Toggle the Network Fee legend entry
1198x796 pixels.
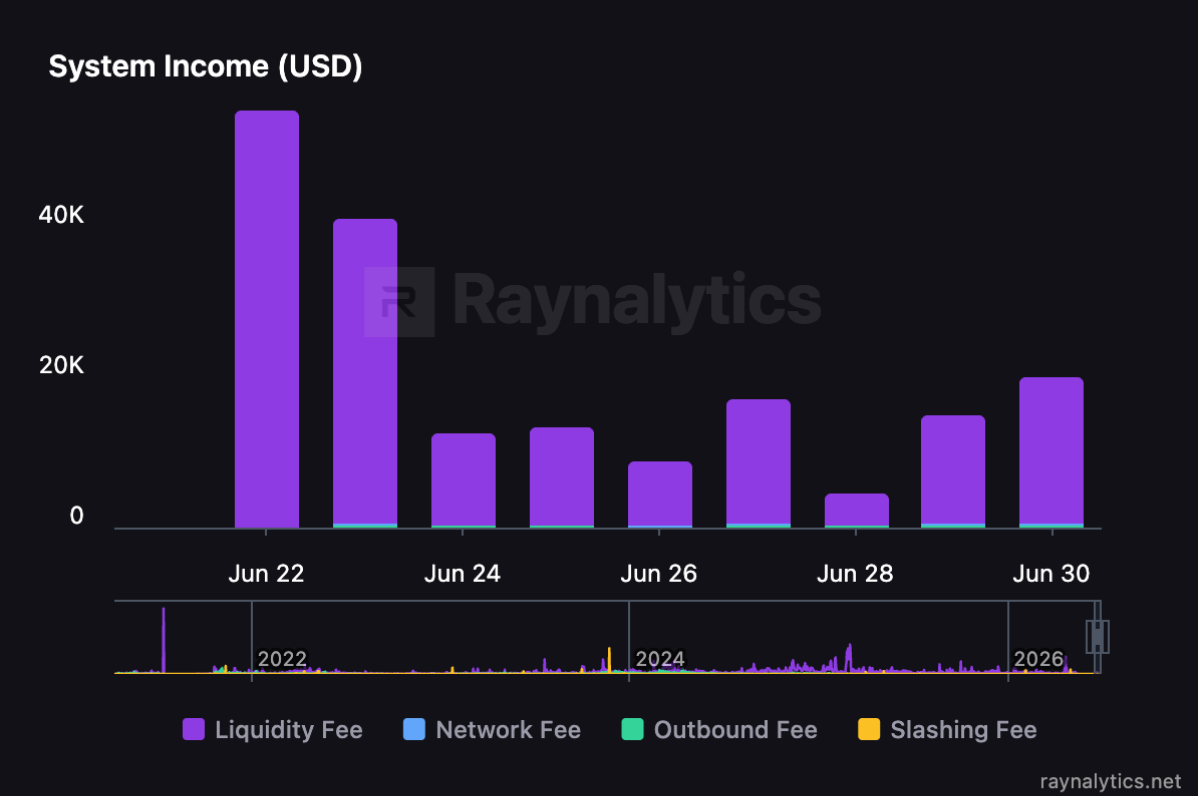click(492, 730)
